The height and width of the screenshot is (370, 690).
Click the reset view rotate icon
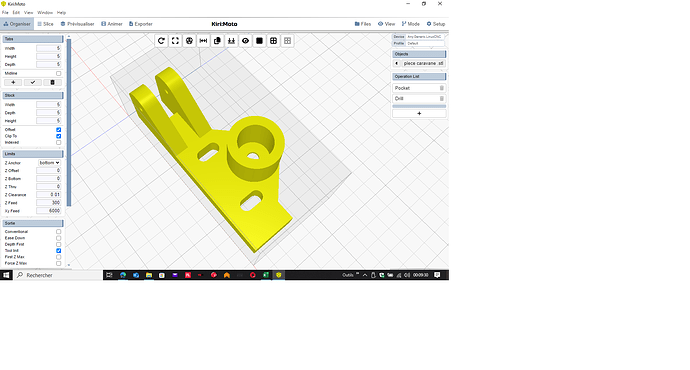click(161, 41)
